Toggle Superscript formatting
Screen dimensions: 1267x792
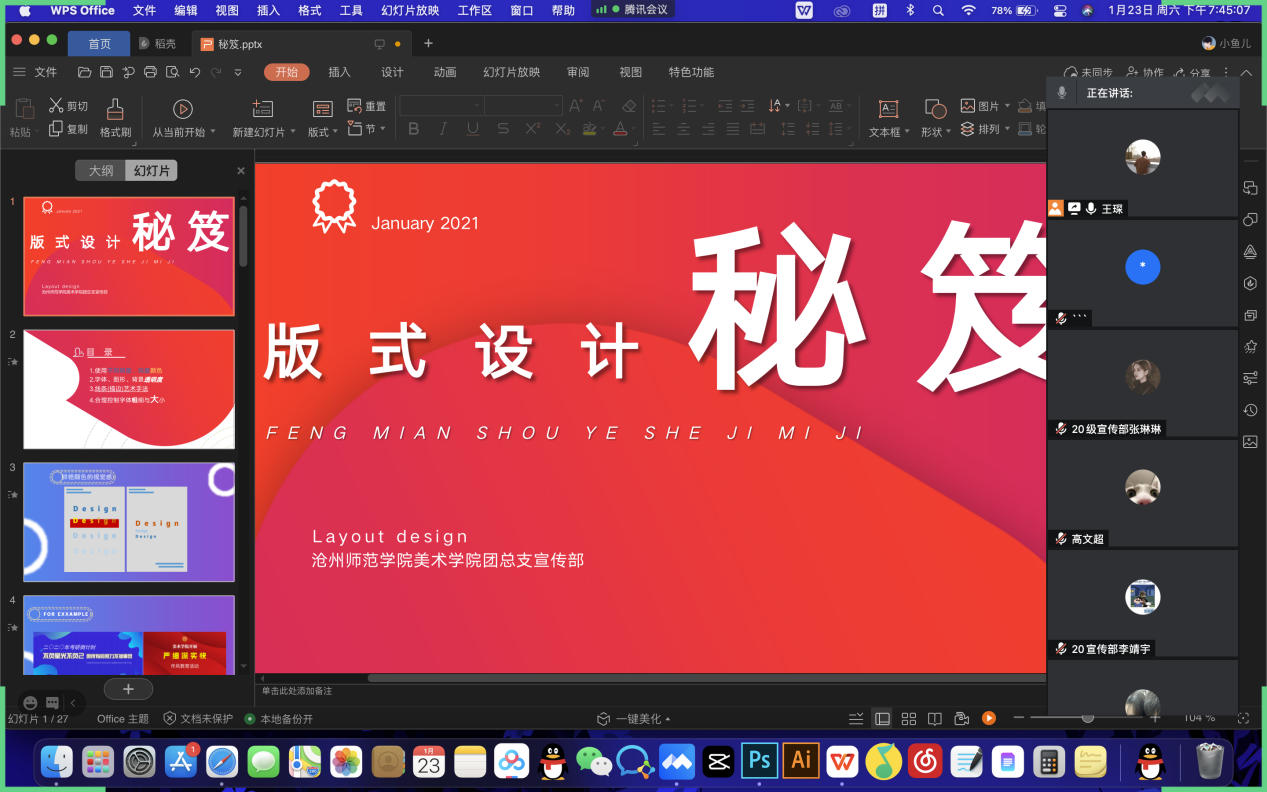click(x=533, y=129)
